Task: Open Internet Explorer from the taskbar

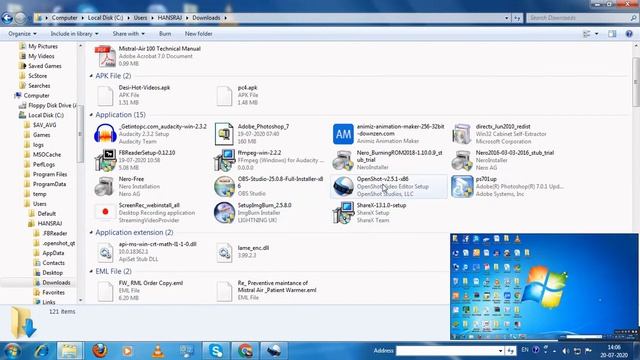Action: 41,351
